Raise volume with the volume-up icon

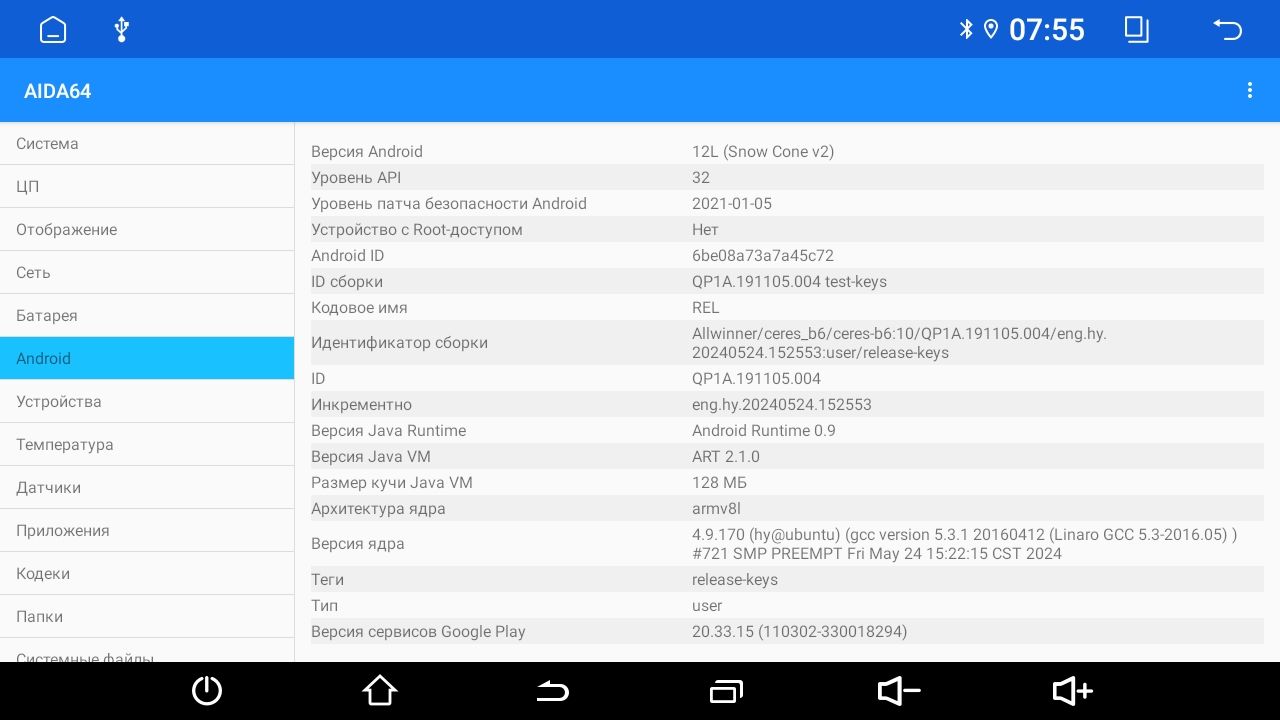[1071, 690]
